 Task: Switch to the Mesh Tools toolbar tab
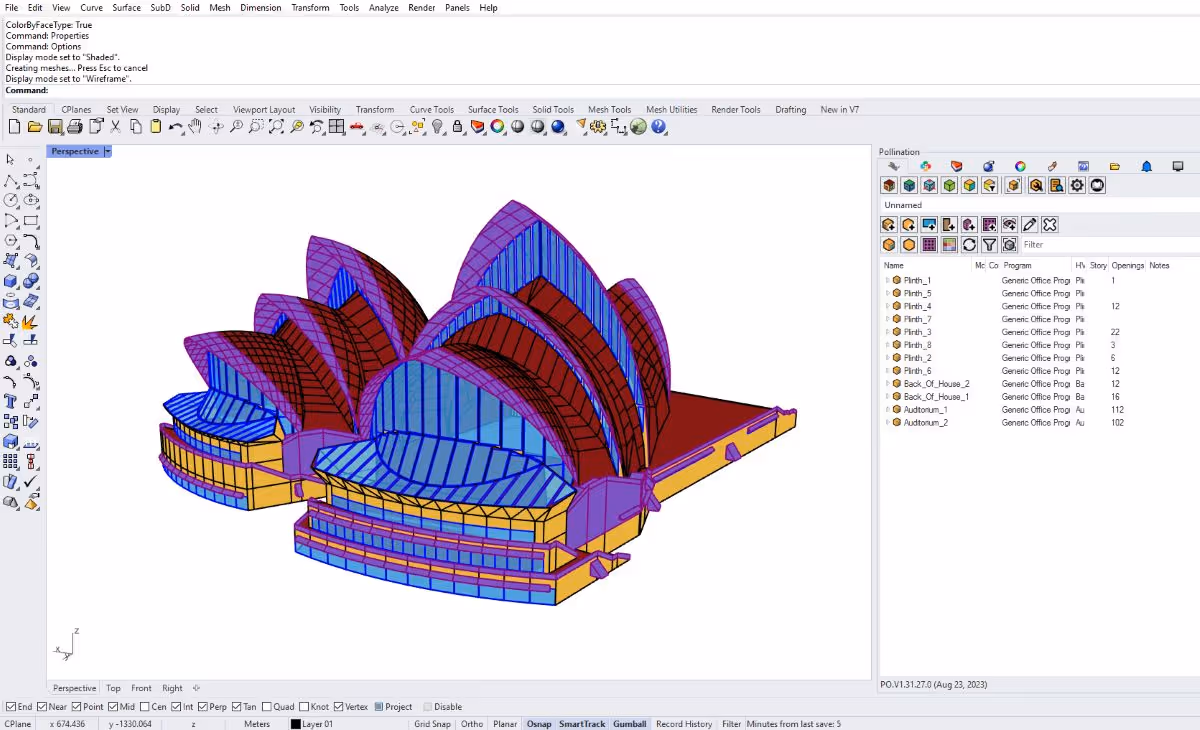[609, 110]
